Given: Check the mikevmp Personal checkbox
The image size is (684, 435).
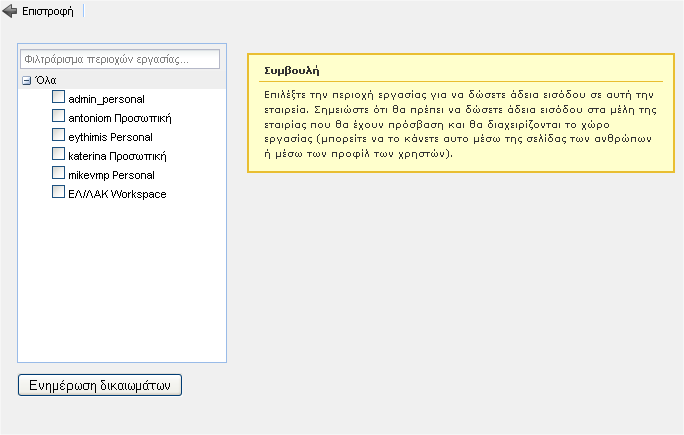Looking at the screenshot, I should coord(58,174).
